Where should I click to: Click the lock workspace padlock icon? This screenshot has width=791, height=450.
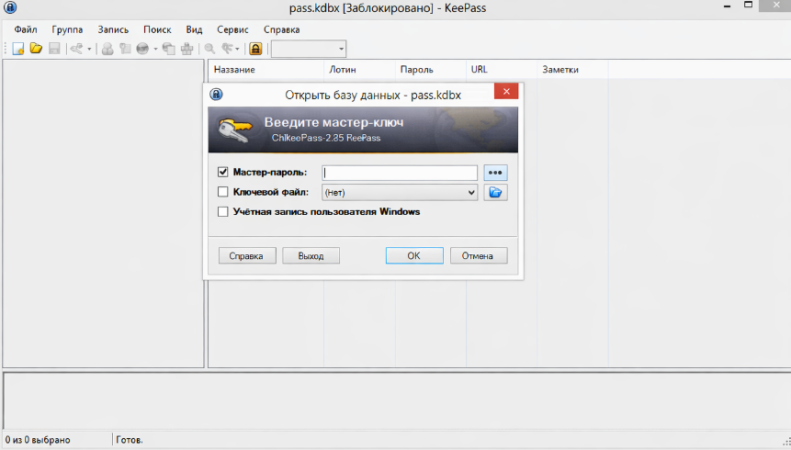pyautogui.click(x=256, y=48)
